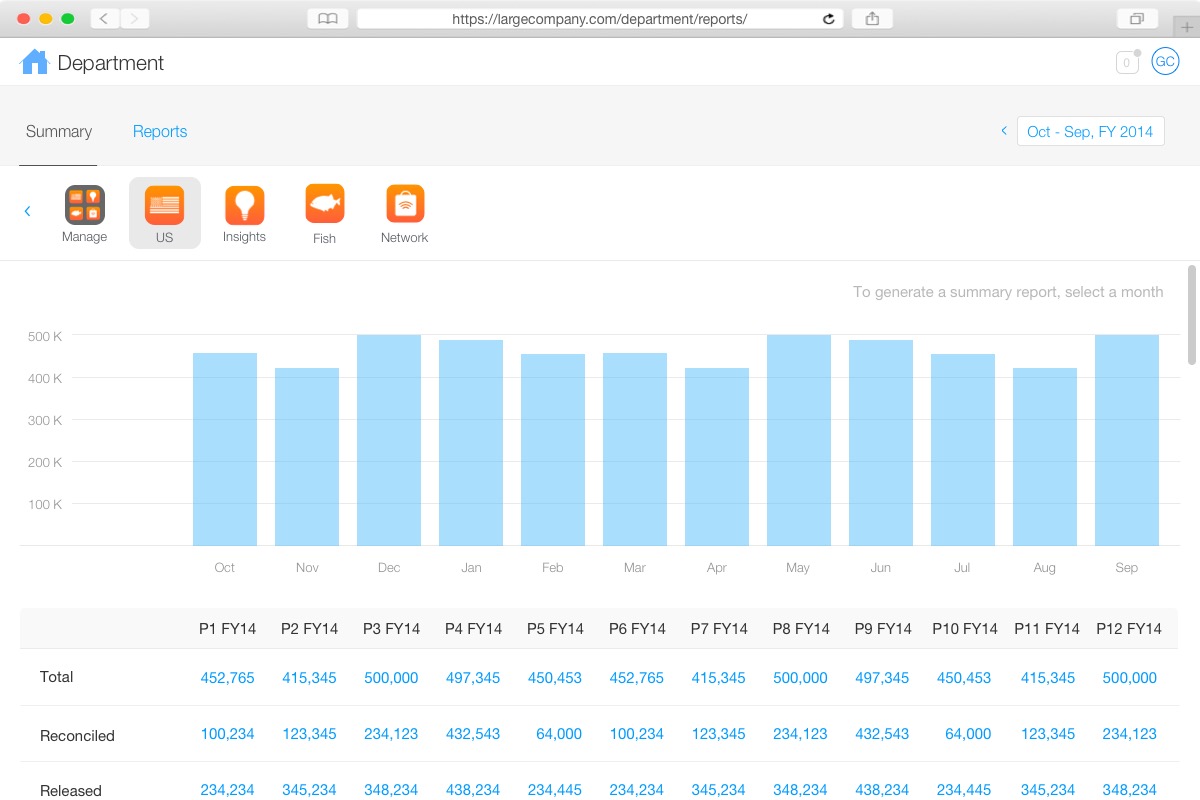Switch to the Summary tab
The image size is (1200, 800).
coord(59,131)
